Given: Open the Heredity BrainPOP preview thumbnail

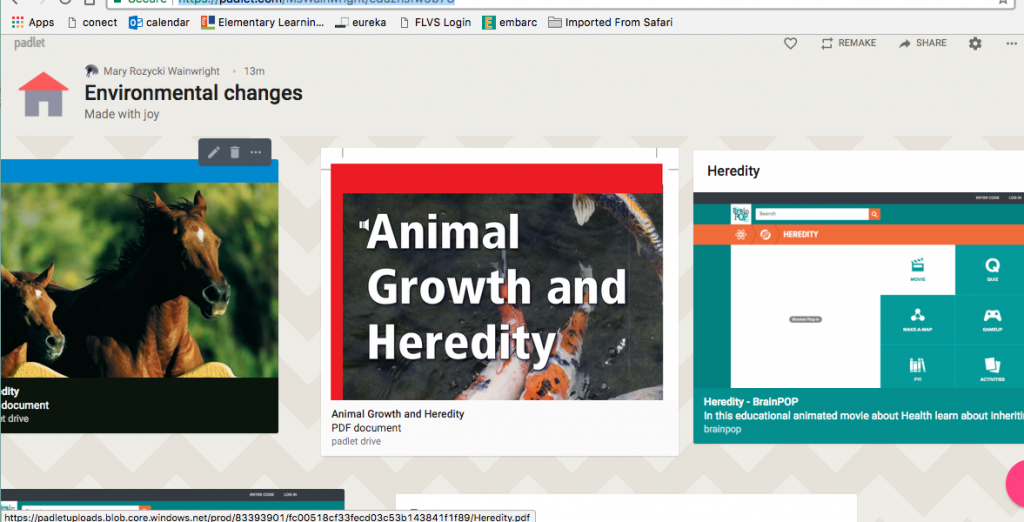Looking at the screenshot, I should click(858, 290).
